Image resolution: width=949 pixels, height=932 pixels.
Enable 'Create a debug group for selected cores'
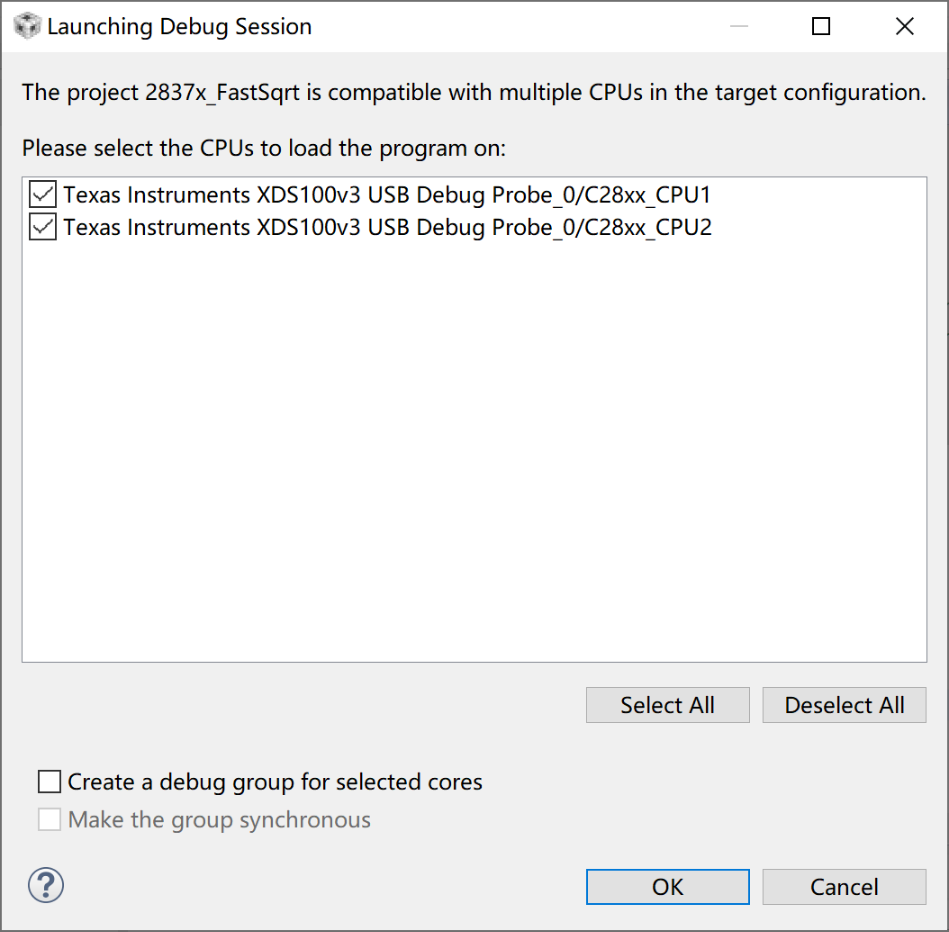[x=49, y=782]
